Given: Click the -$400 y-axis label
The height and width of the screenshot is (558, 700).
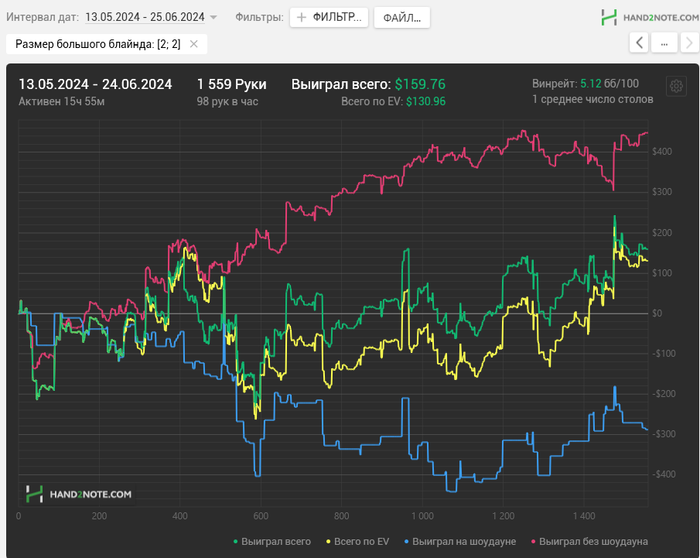Looking at the screenshot, I should point(662,474).
